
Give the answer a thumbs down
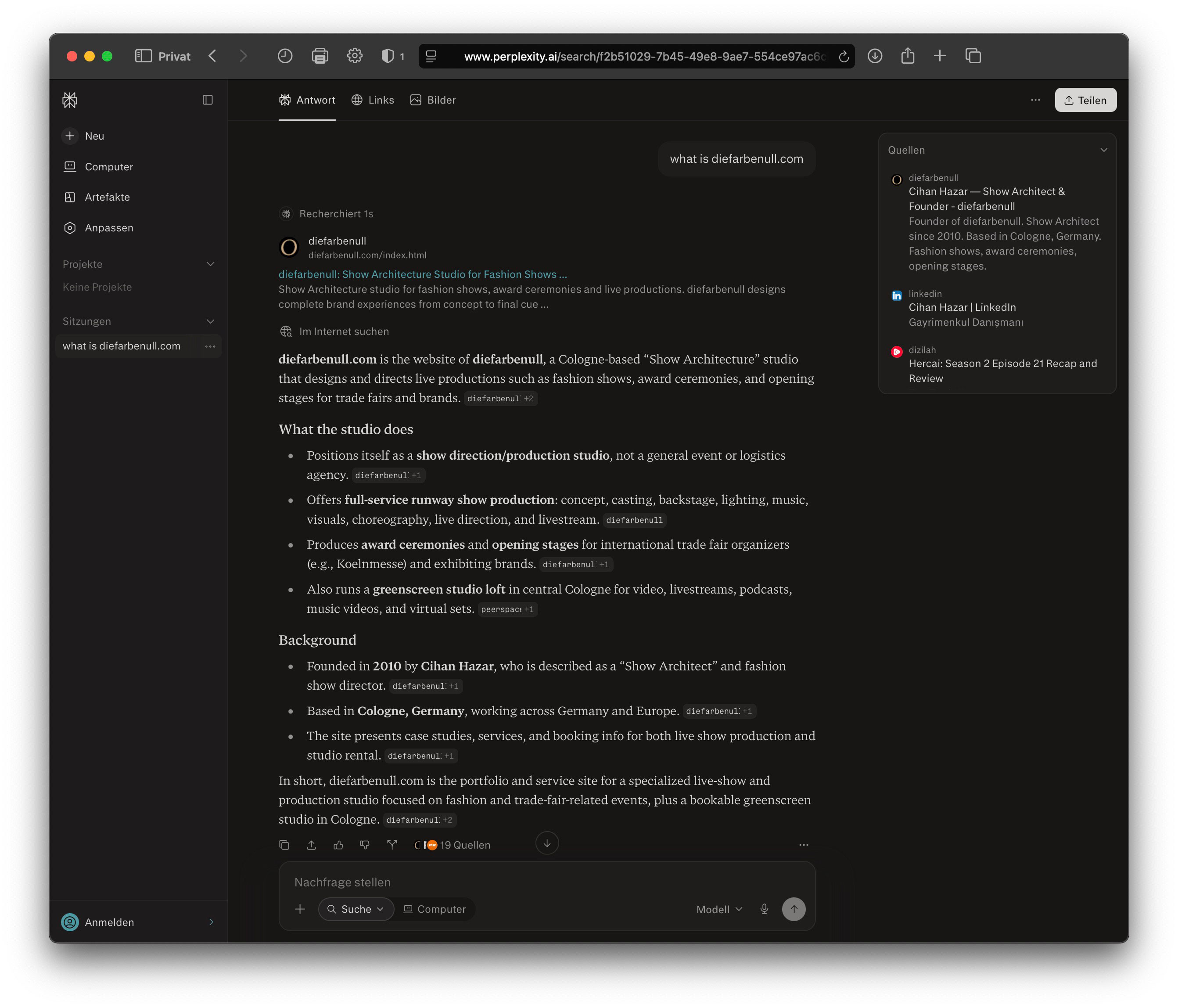[x=365, y=845]
